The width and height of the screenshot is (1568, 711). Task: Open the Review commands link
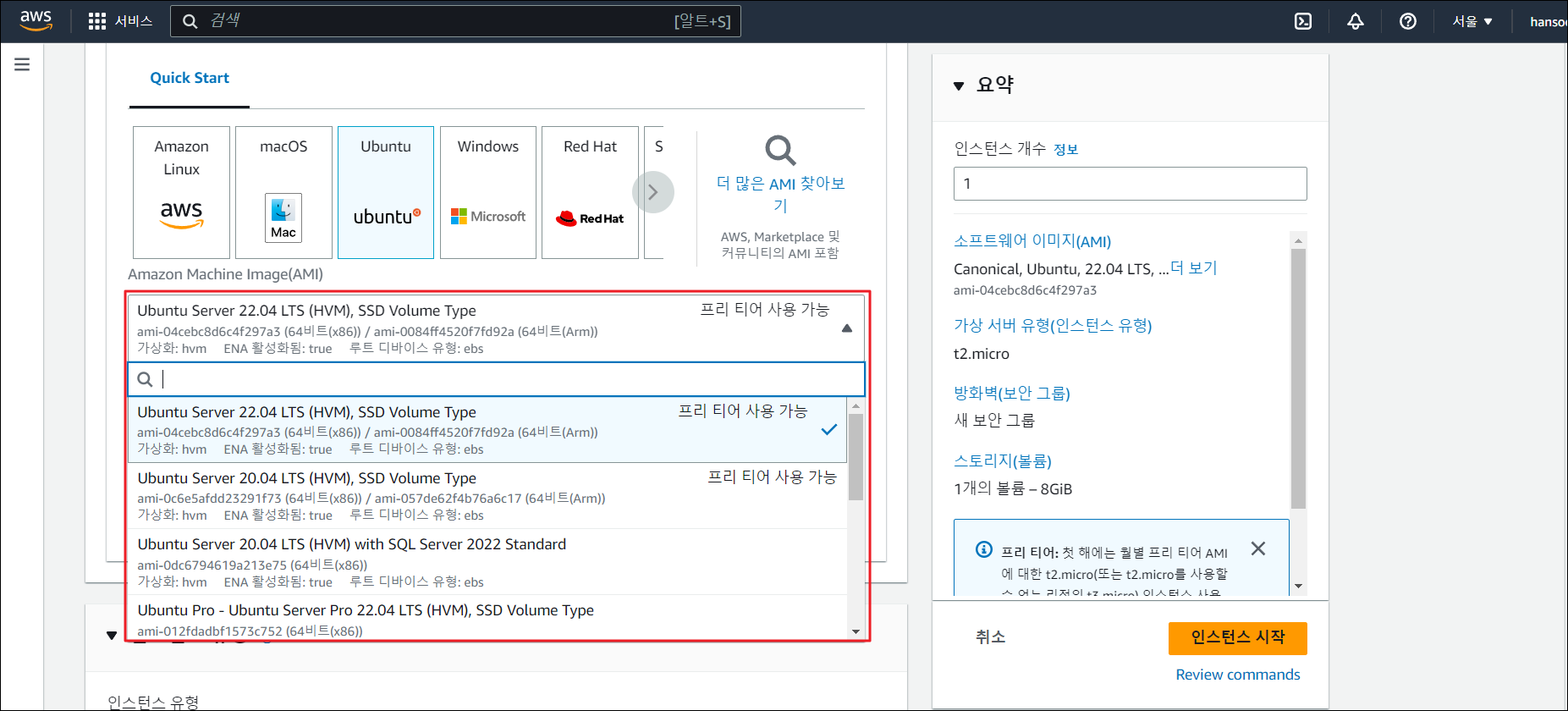click(1237, 675)
